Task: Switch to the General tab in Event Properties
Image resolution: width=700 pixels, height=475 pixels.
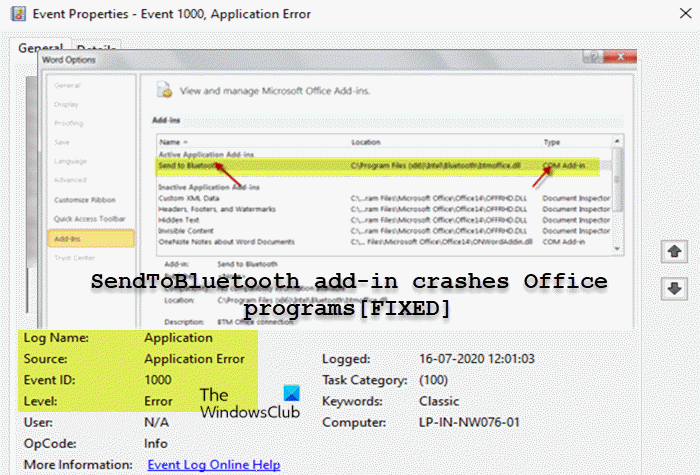Action: pos(40,47)
